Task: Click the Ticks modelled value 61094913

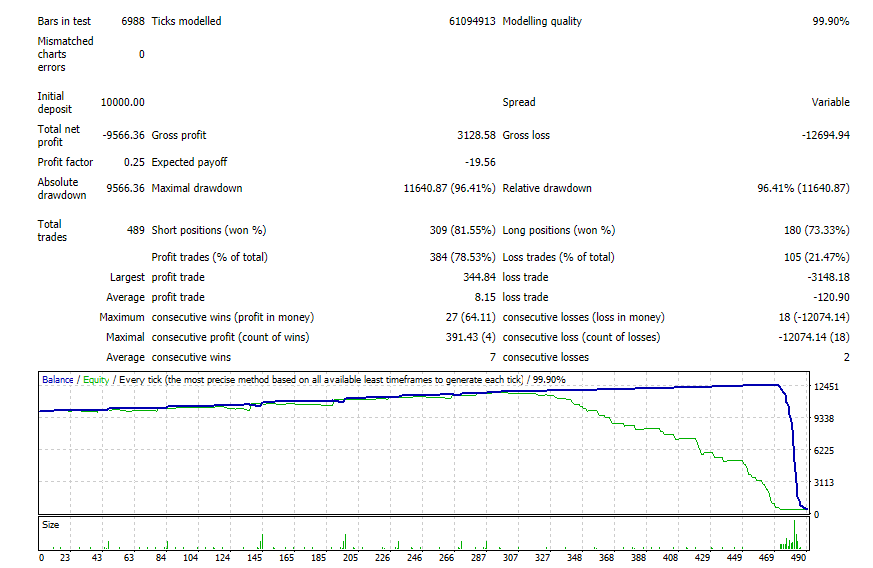Action: 472,21
